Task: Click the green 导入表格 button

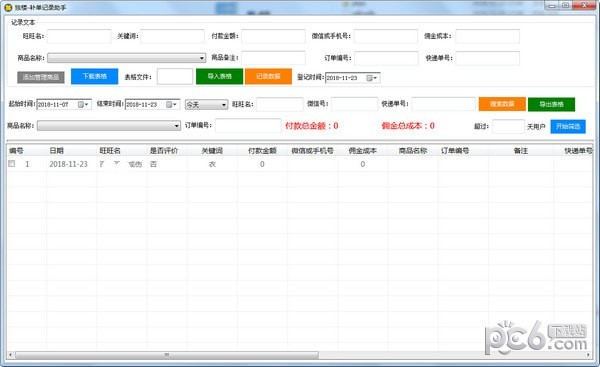Action: 219,77
